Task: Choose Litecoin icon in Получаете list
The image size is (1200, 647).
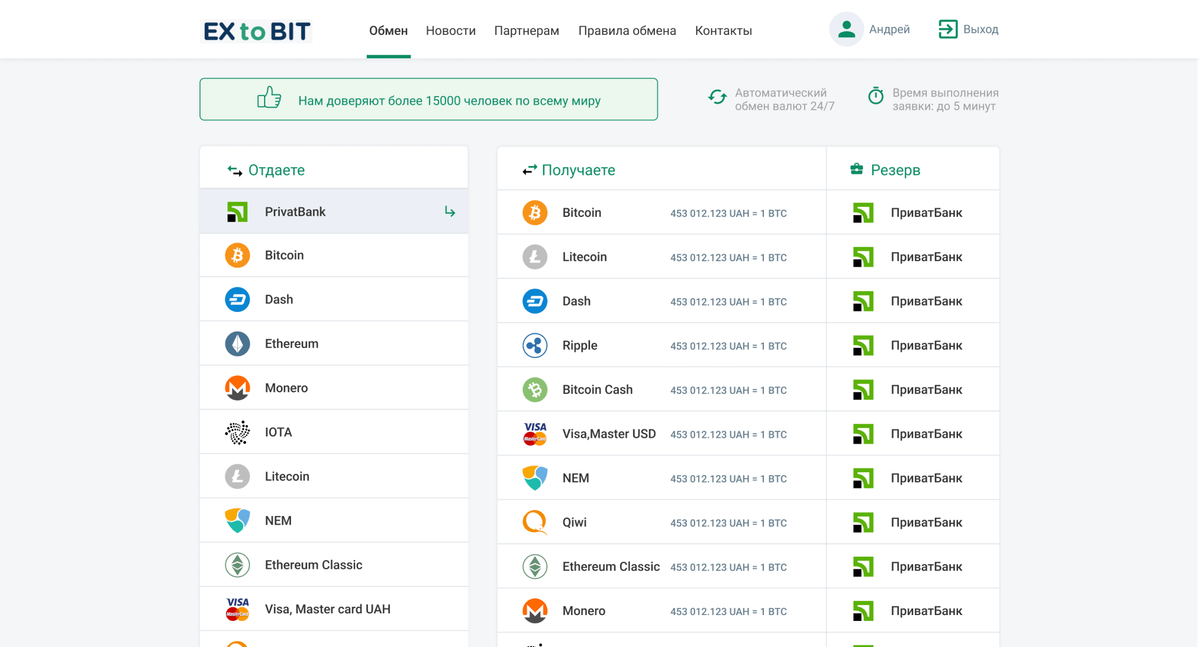Action: pos(535,257)
